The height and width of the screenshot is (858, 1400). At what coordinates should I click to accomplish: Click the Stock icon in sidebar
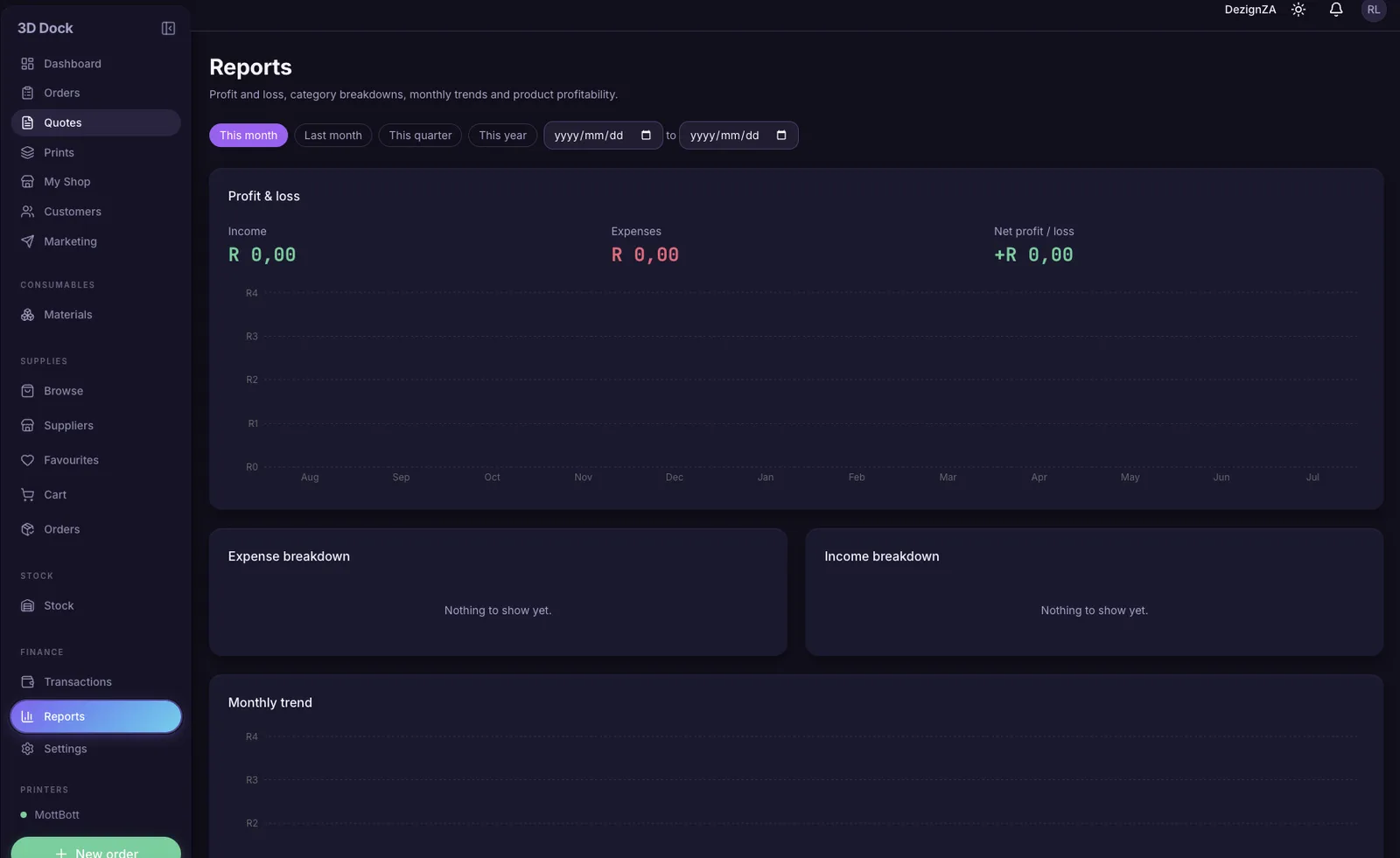[27, 606]
